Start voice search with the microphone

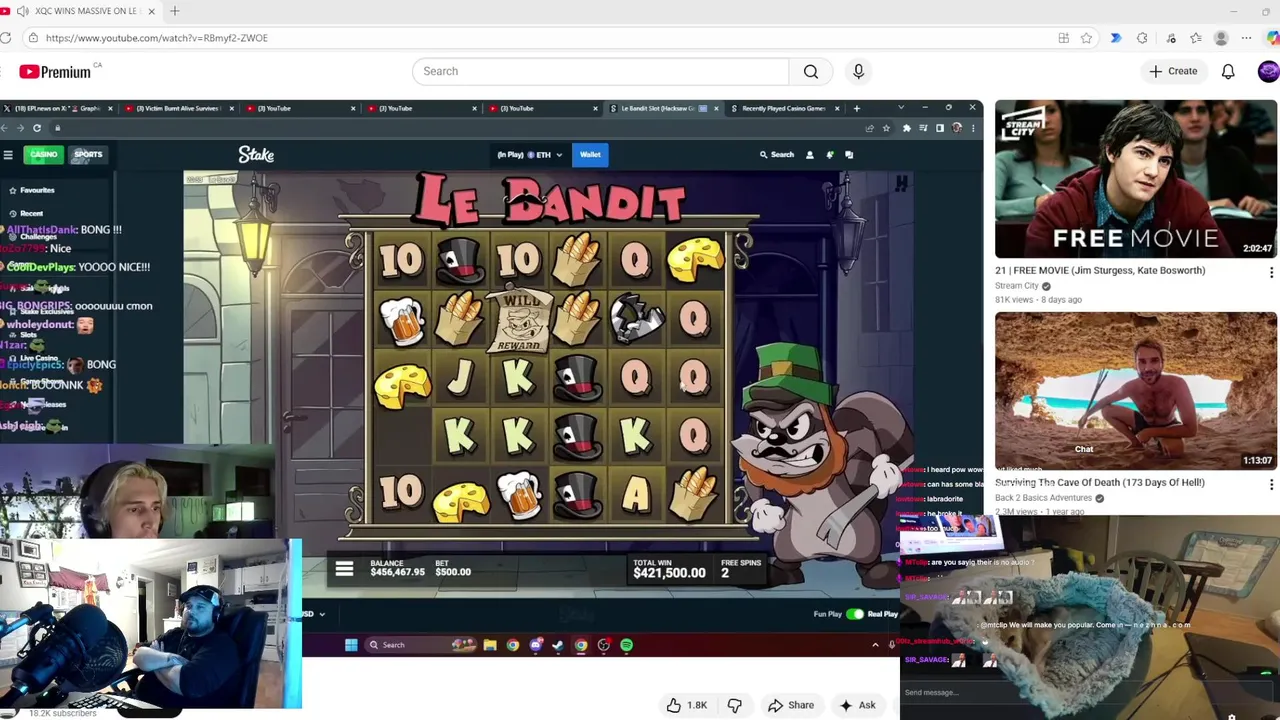858,71
